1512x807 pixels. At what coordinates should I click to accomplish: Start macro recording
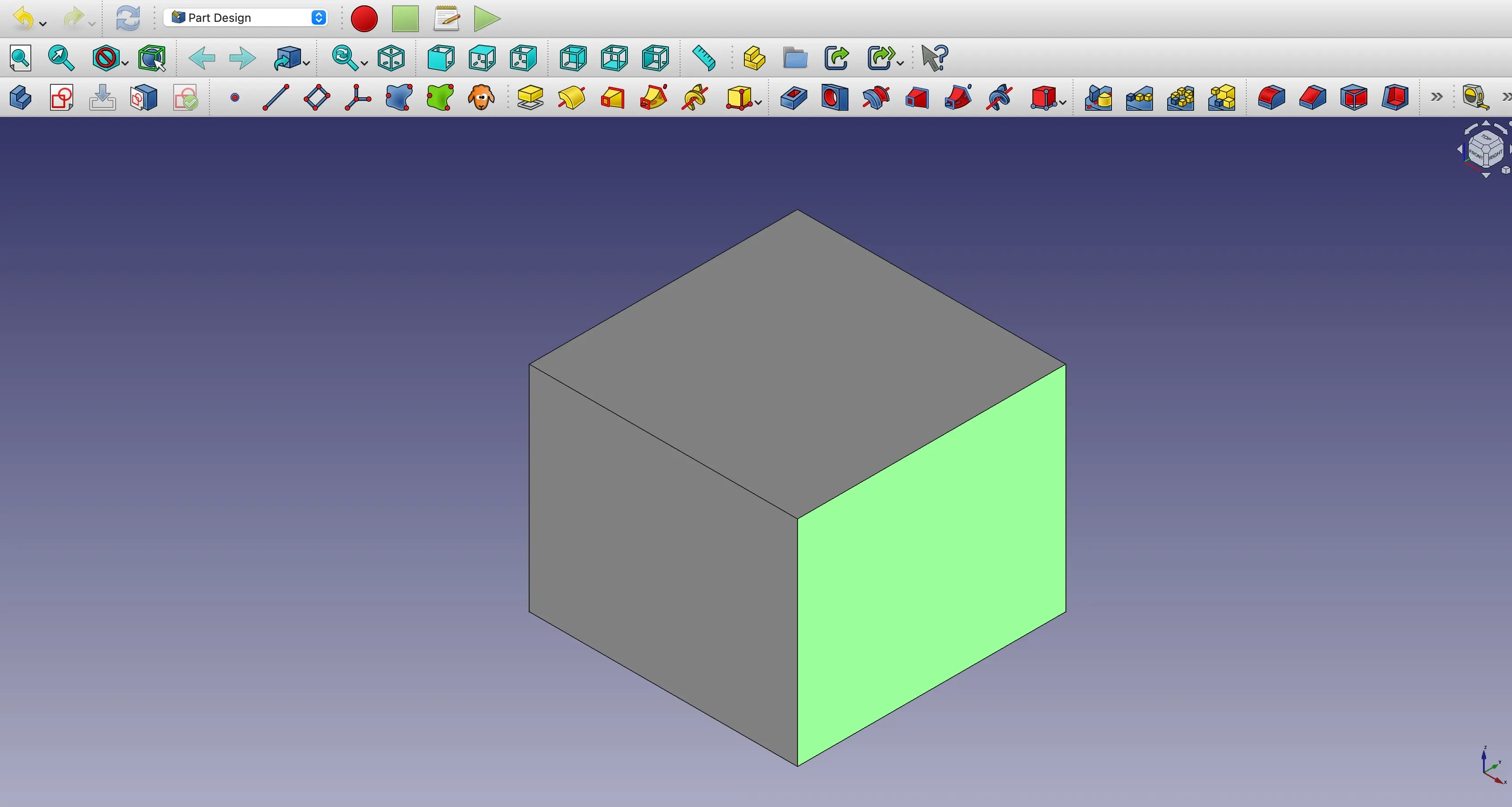pos(363,18)
